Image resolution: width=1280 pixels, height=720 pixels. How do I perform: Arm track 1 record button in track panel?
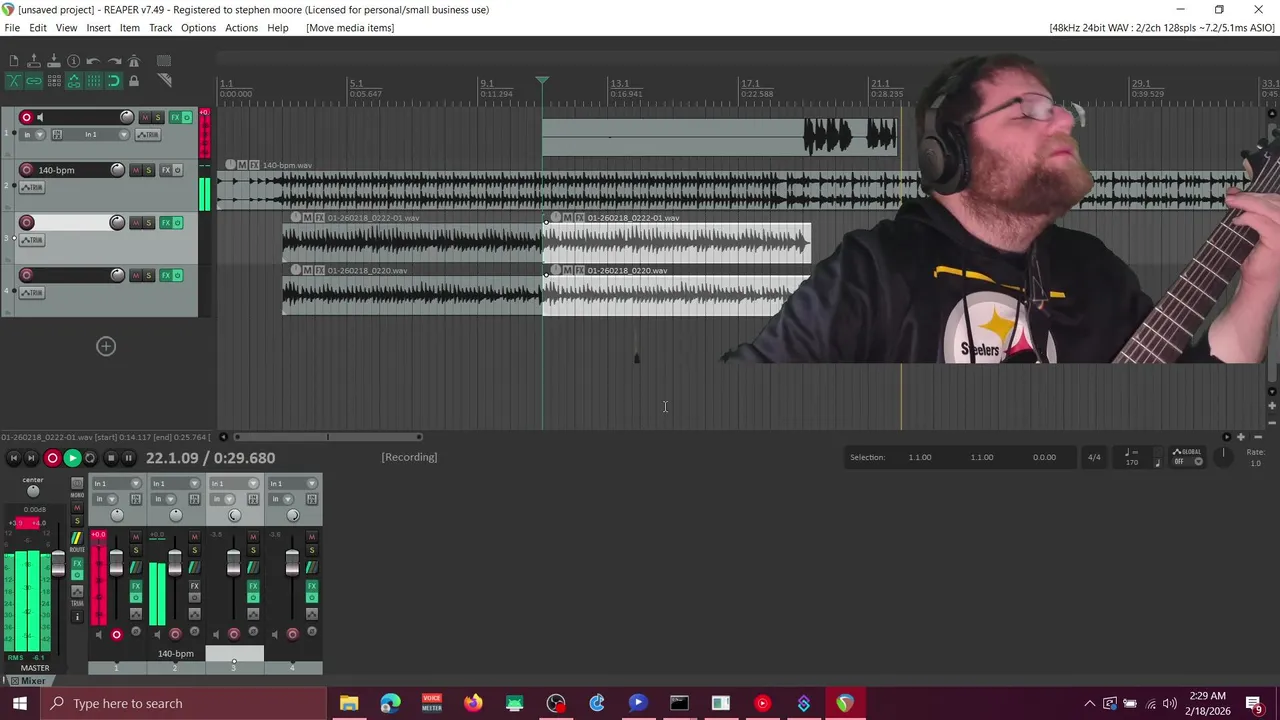point(27,117)
